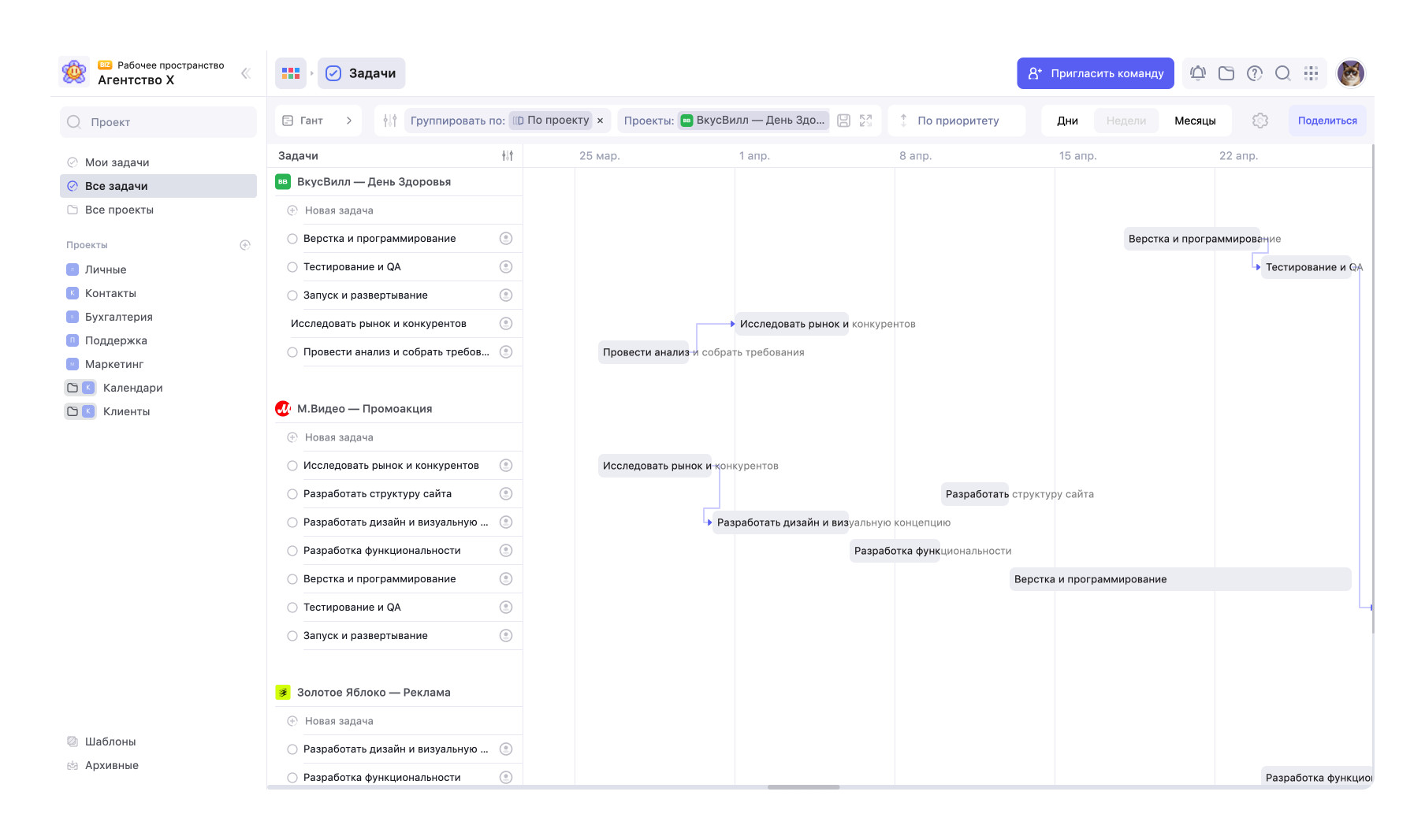The width and height of the screenshot is (1425, 840).
Task: Open the search magnifier icon in header
Action: point(1282,73)
